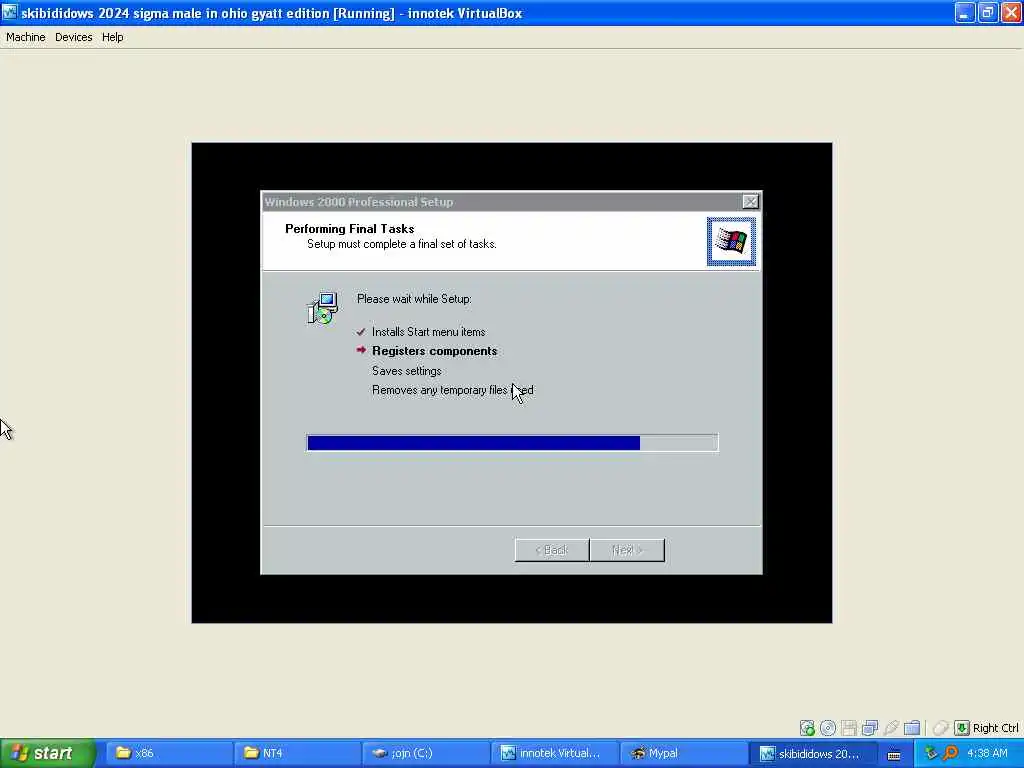Click the red arrow beside Registers components
Viewport: 1024px width, 768px height.
click(x=361, y=350)
